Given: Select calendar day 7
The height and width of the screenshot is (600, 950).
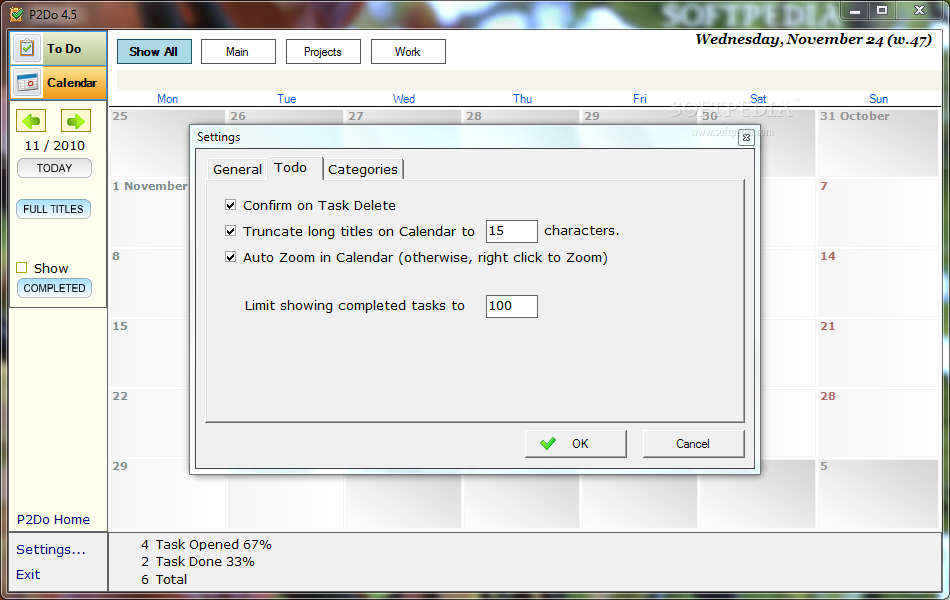Looking at the screenshot, I should (878, 213).
